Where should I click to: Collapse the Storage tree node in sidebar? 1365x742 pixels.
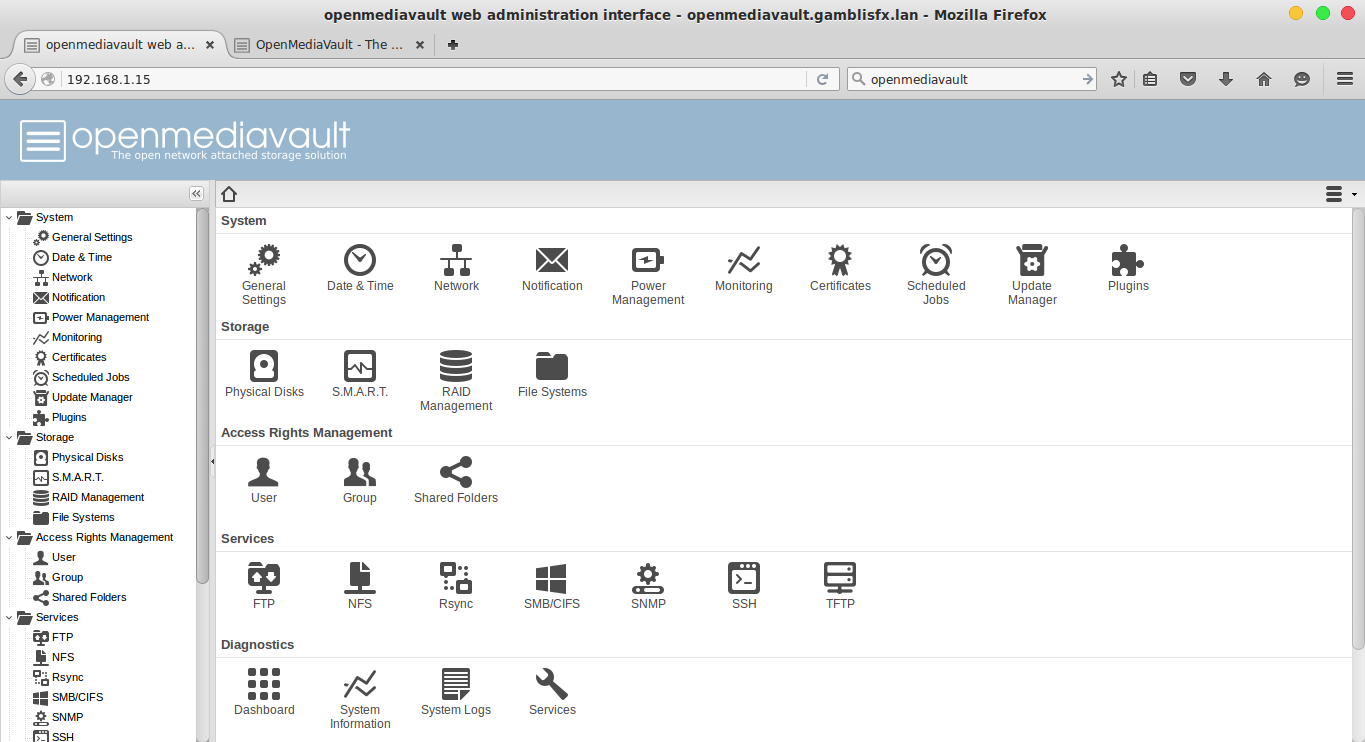pos(9,438)
